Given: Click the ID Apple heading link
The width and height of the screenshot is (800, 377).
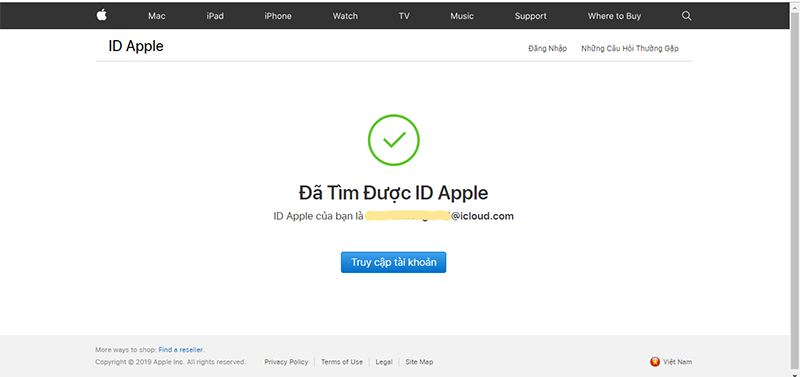Looking at the screenshot, I should coord(136,46).
